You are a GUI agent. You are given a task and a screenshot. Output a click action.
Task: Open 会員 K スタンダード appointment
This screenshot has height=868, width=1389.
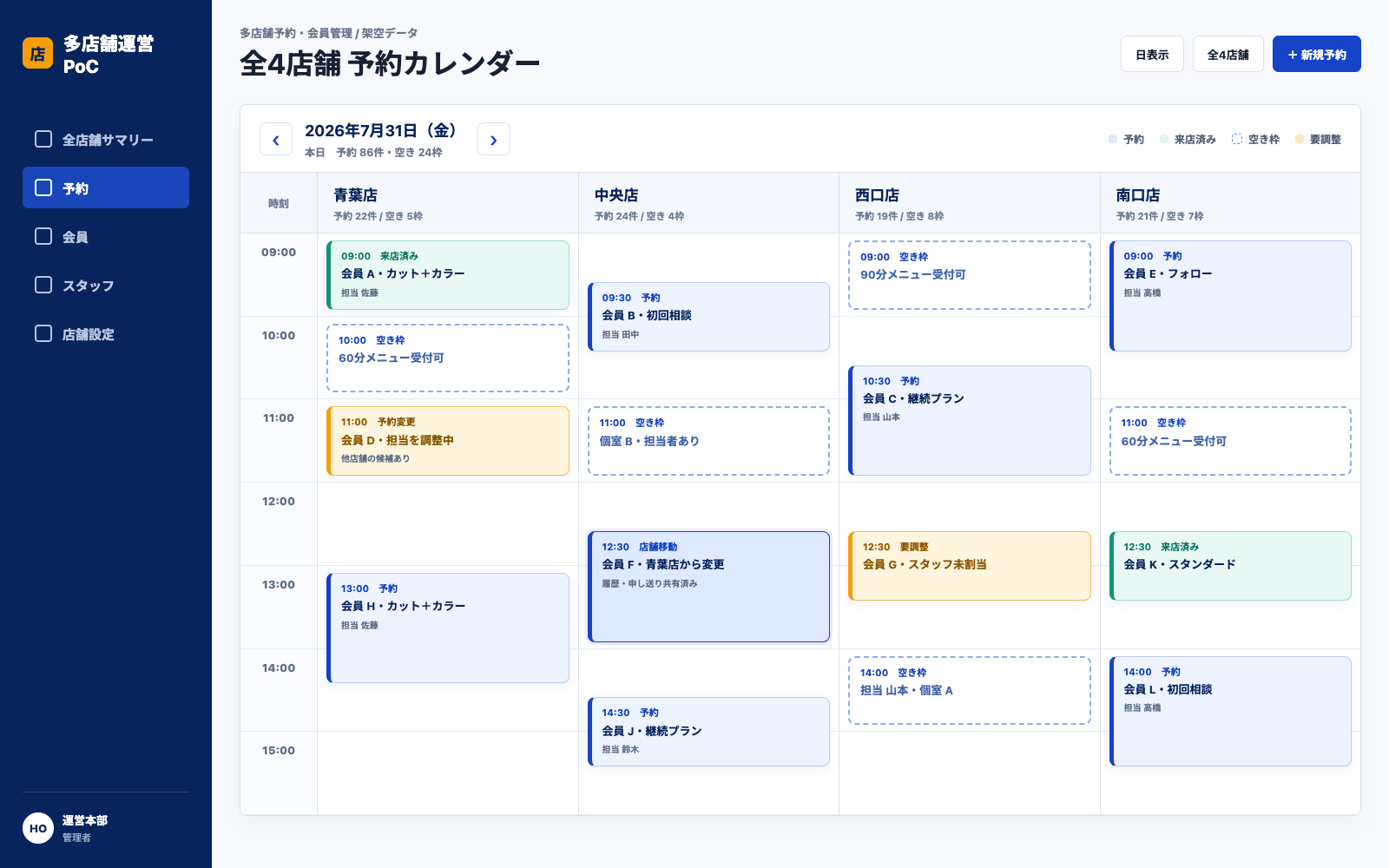[x=1230, y=566]
